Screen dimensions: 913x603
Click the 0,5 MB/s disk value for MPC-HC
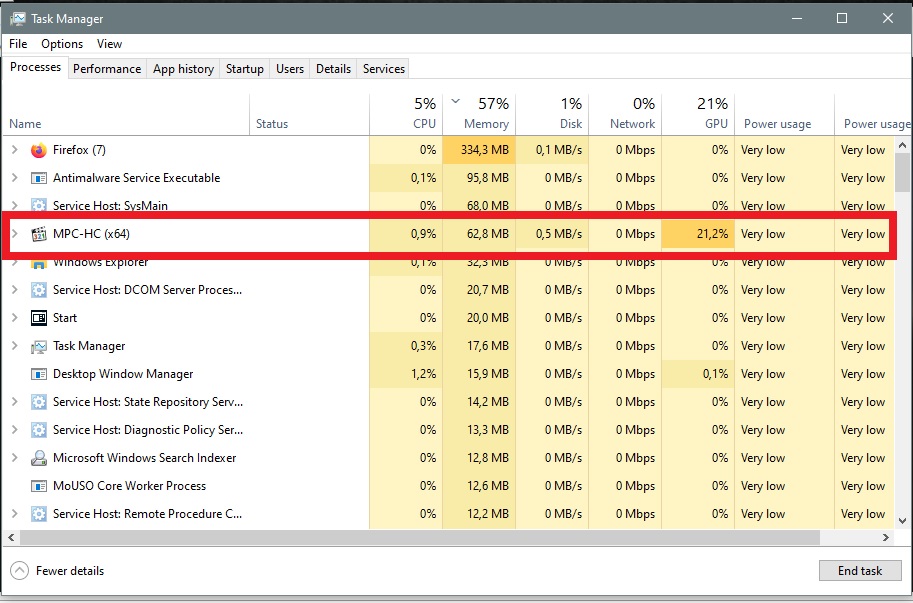coord(552,234)
